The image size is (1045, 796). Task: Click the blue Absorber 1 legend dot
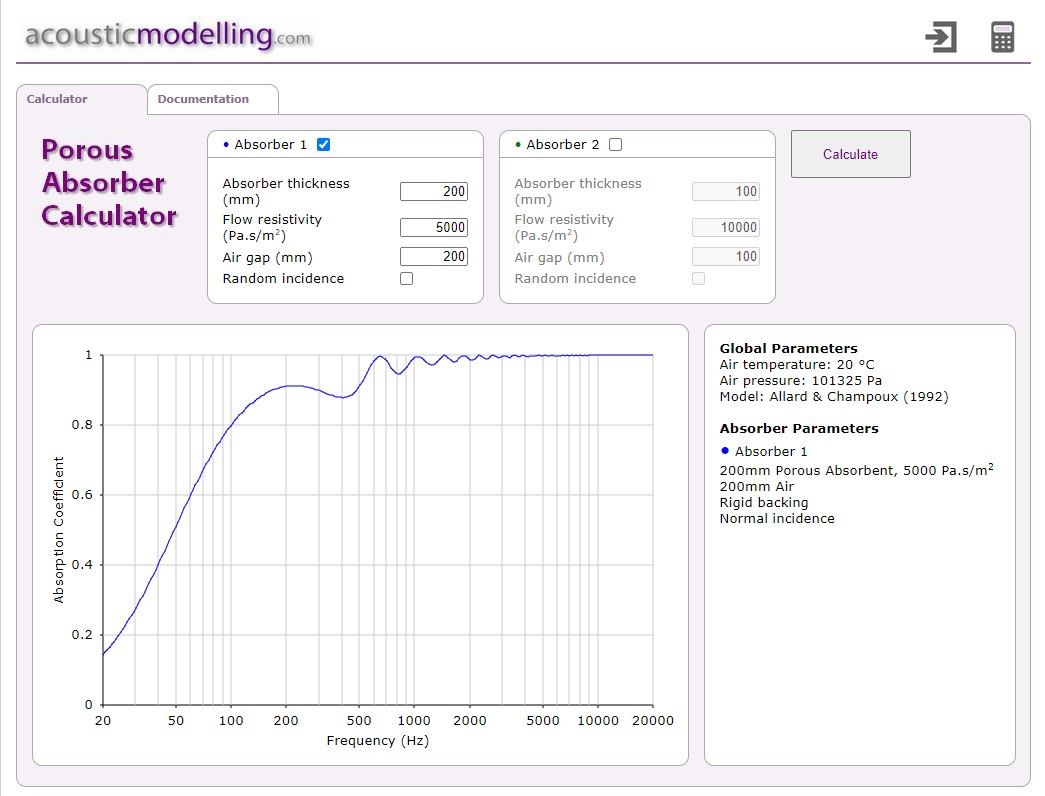pos(725,451)
